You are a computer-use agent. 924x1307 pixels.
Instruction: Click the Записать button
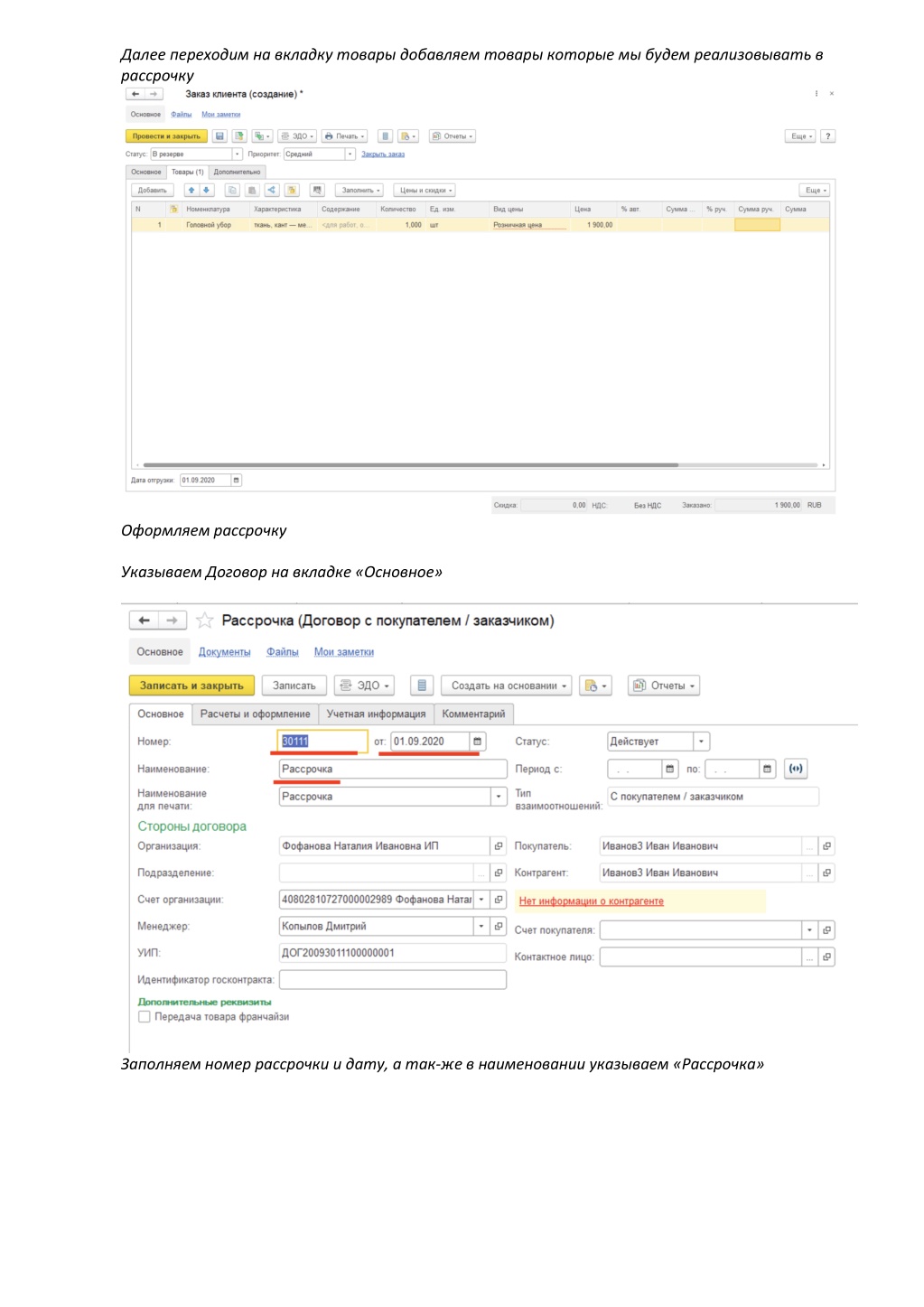[x=294, y=686]
